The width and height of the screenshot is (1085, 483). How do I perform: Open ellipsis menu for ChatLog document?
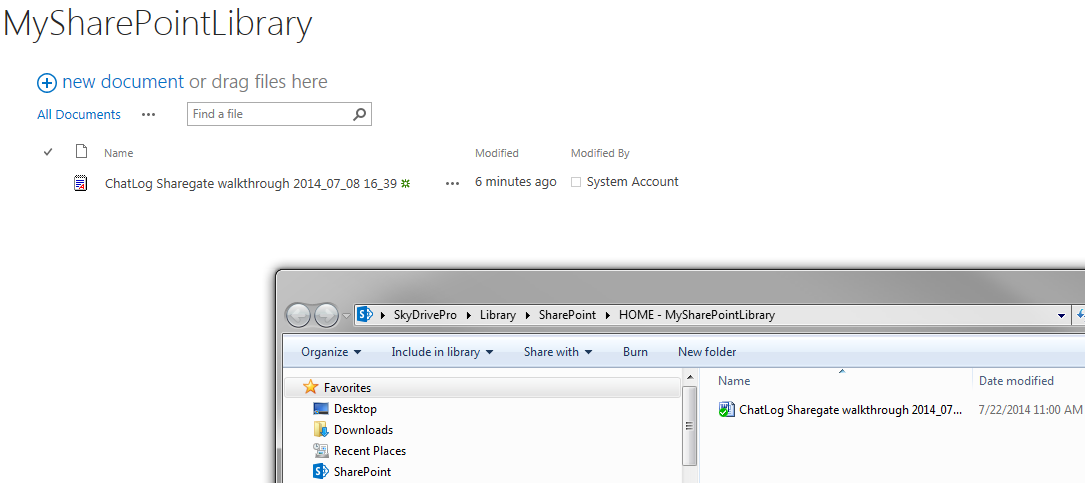pos(453,183)
